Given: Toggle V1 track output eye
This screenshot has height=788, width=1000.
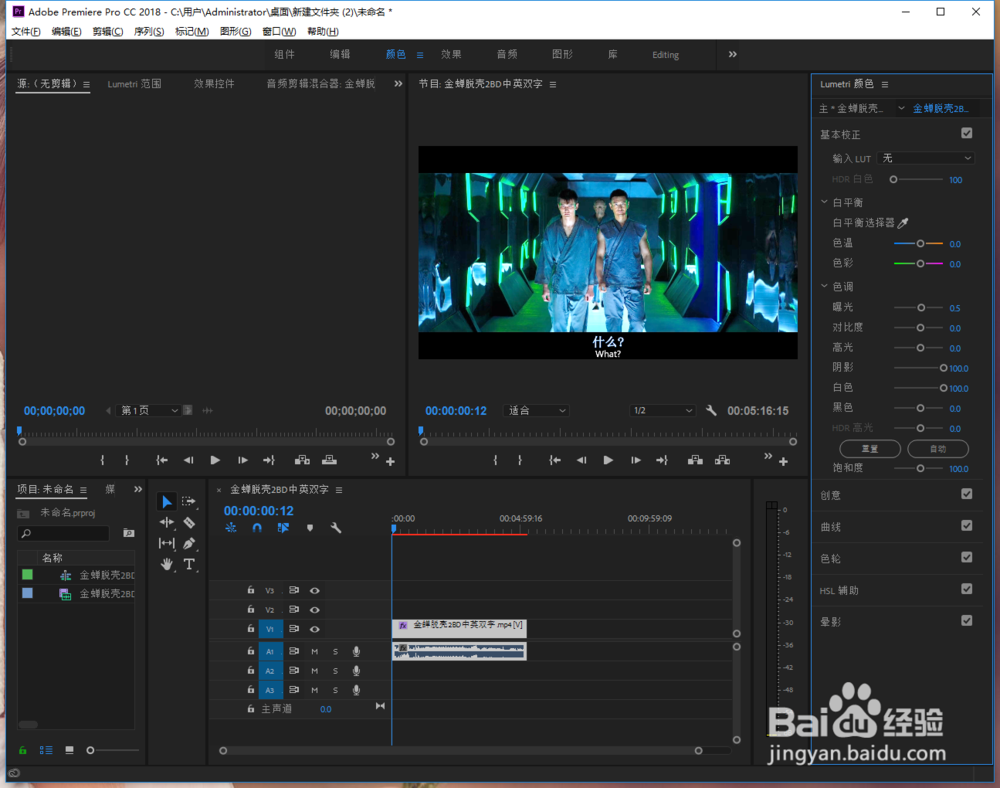Looking at the screenshot, I should [315, 629].
